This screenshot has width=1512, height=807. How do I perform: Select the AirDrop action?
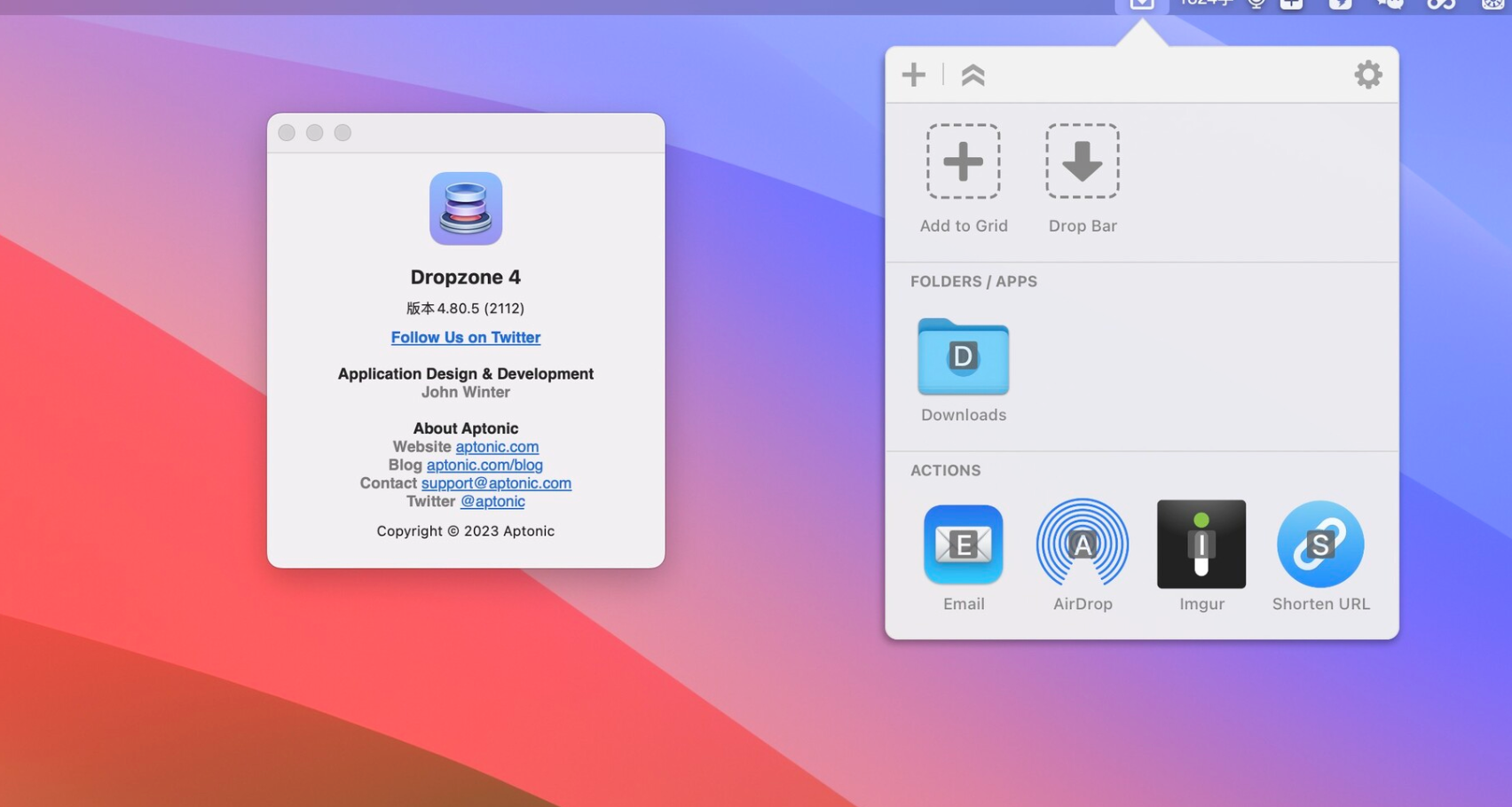point(1082,556)
